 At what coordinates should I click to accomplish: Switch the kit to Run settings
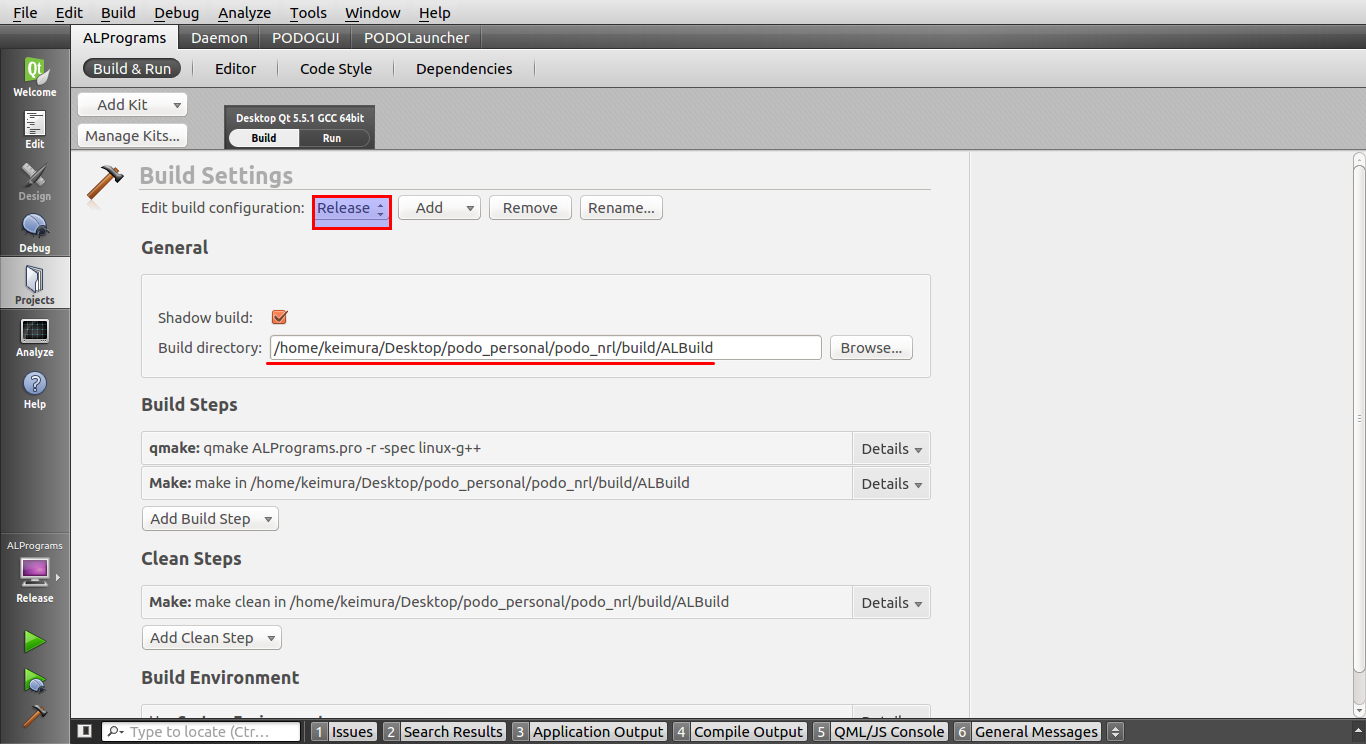333,138
